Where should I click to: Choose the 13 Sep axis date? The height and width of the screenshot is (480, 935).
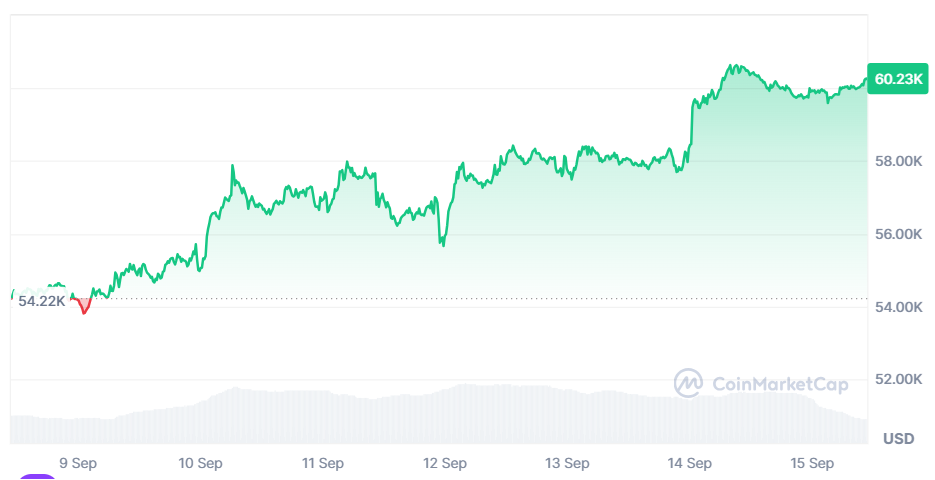(568, 463)
